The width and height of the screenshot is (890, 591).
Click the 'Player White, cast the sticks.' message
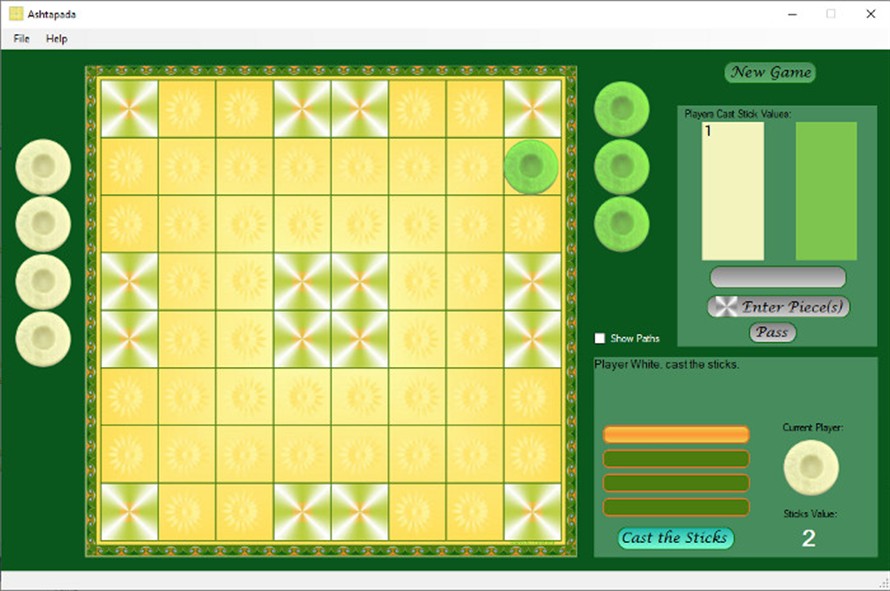pos(666,364)
